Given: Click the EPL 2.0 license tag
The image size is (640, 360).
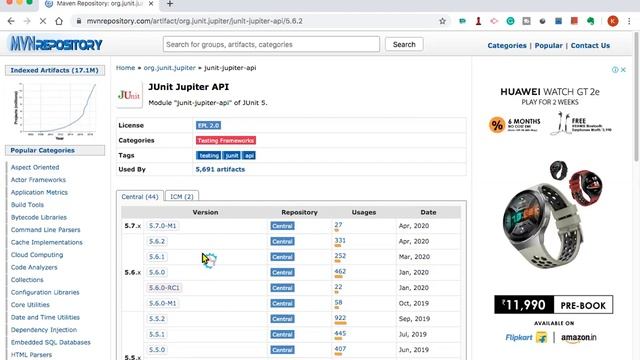Looking at the screenshot, I should pos(208,125).
